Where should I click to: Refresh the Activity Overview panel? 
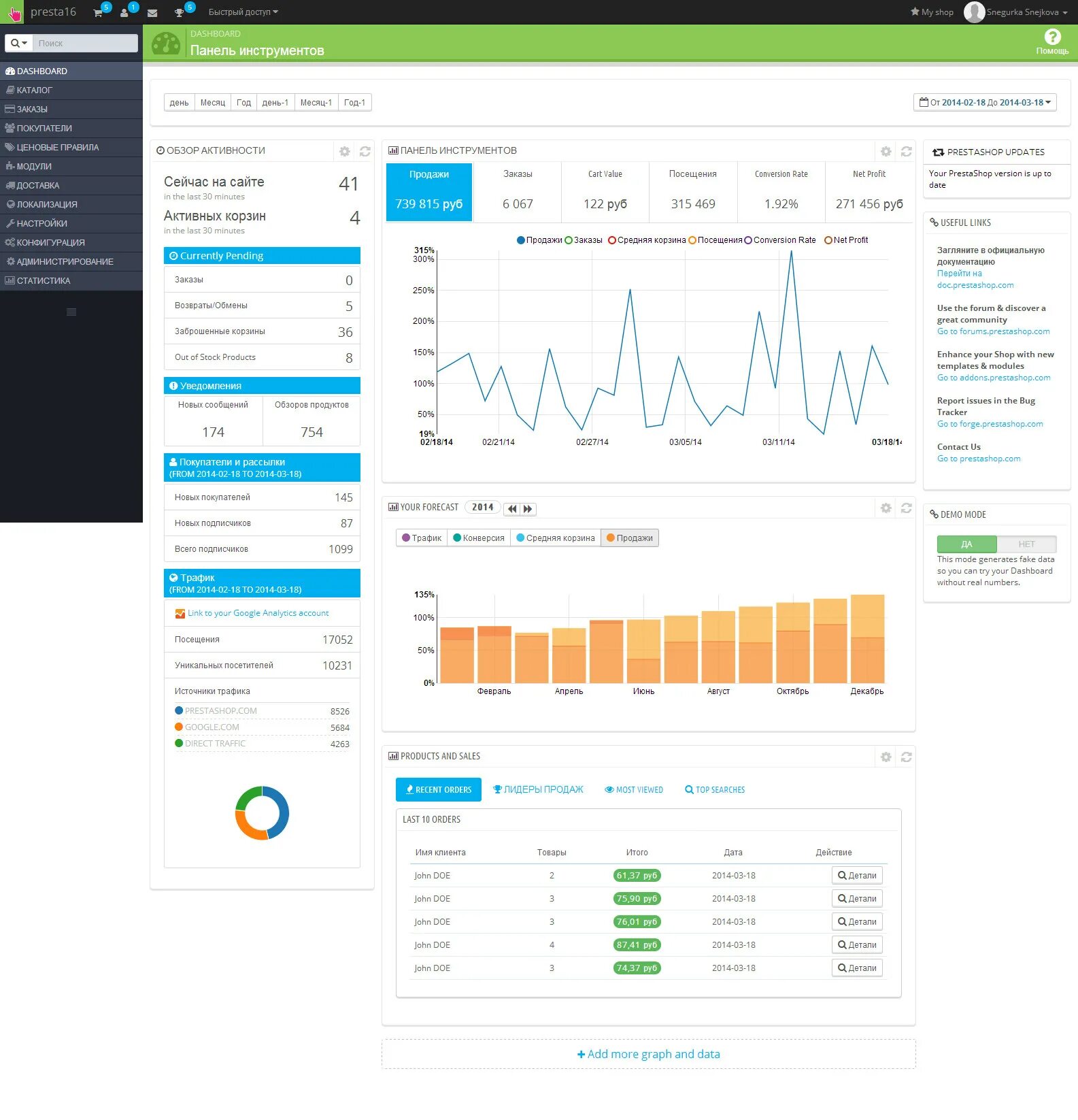click(365, 151)
